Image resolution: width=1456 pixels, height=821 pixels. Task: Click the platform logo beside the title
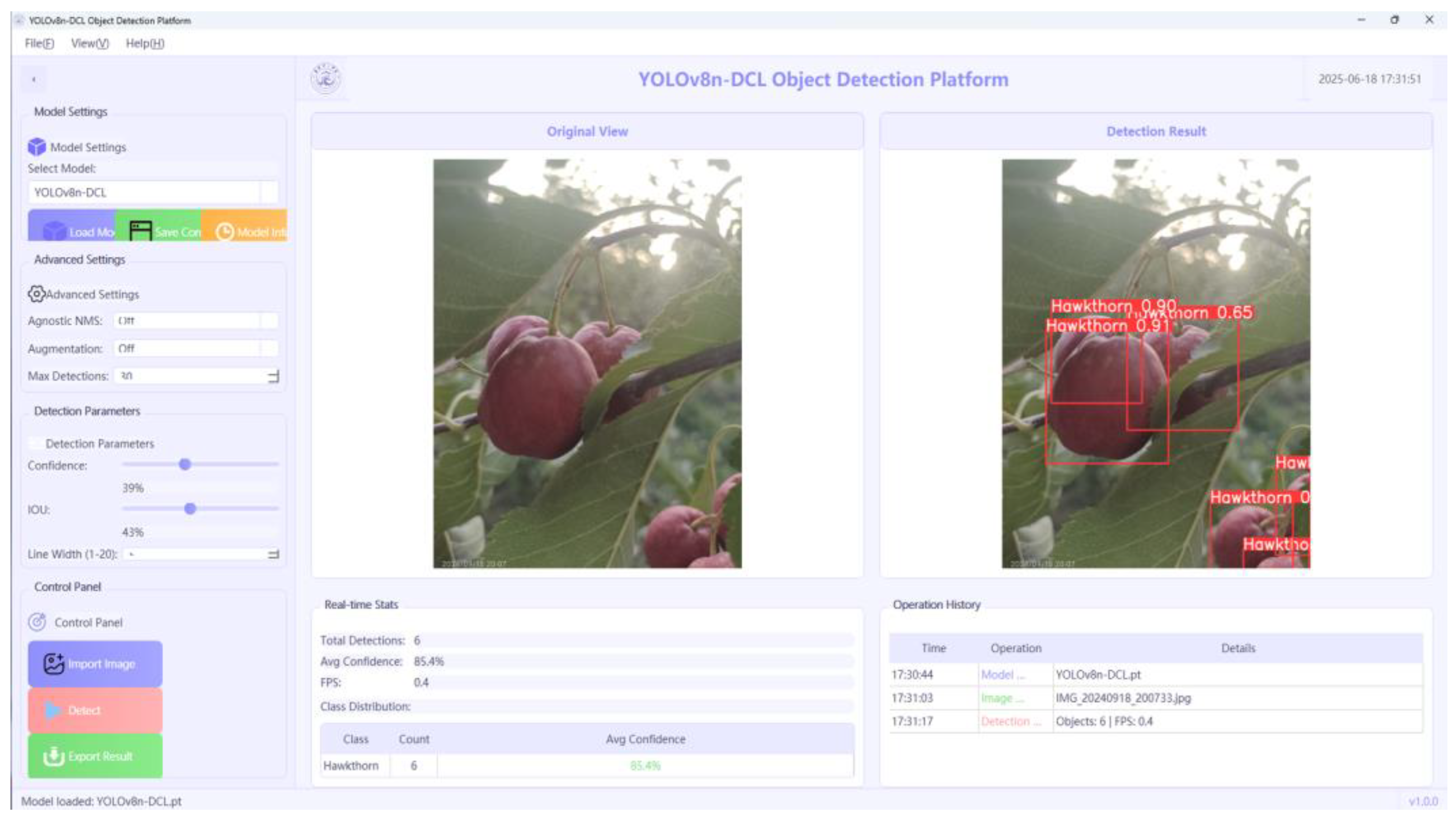[x=325, y=79]
